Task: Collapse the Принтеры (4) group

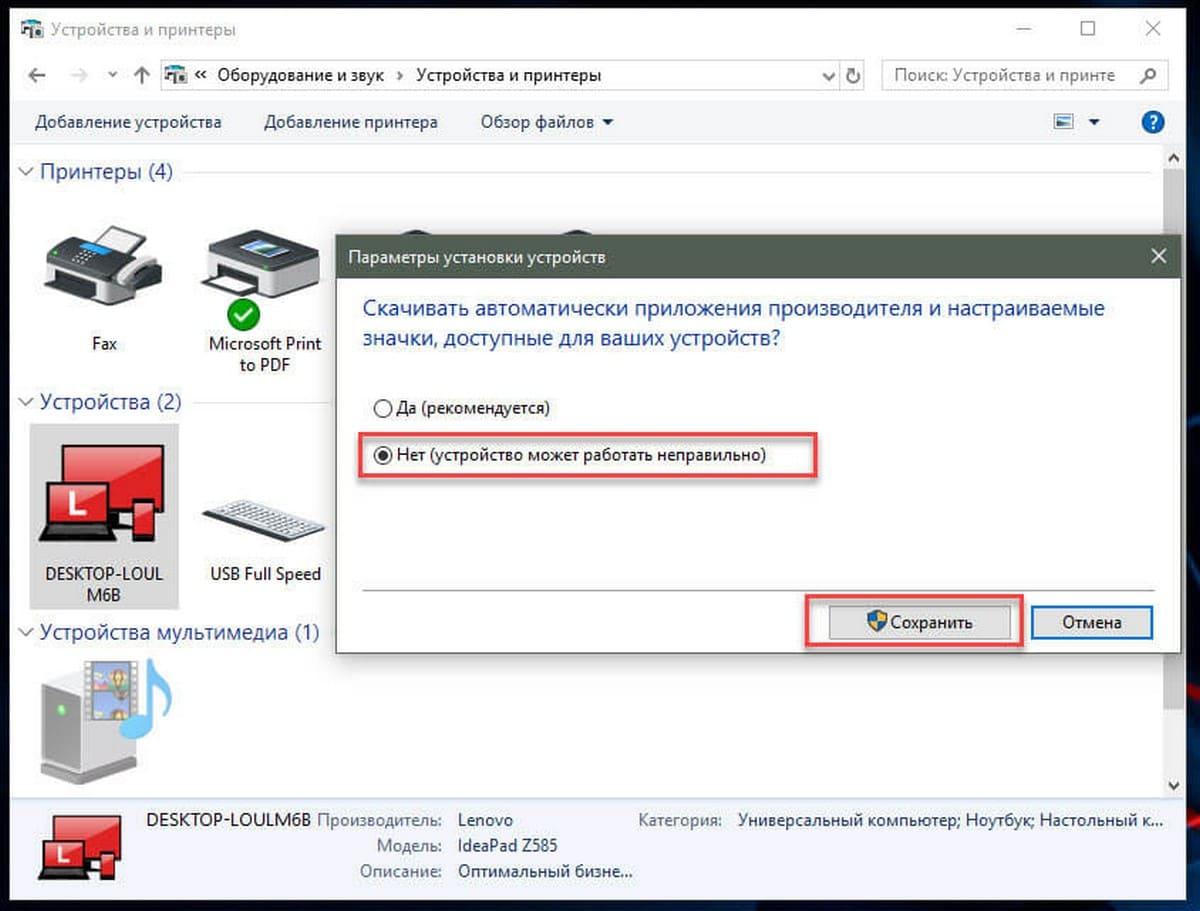Action: pyautogui.click(x=26, y=172)
